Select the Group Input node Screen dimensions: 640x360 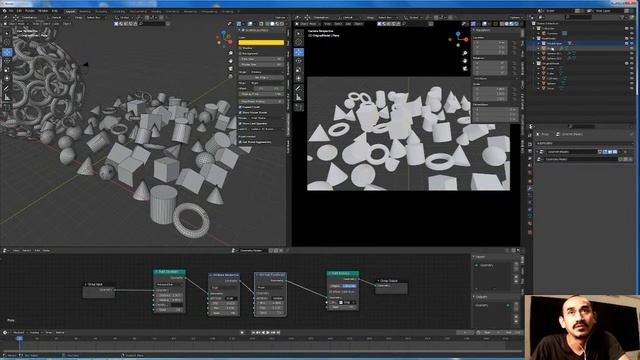click(x=99, y=289)
